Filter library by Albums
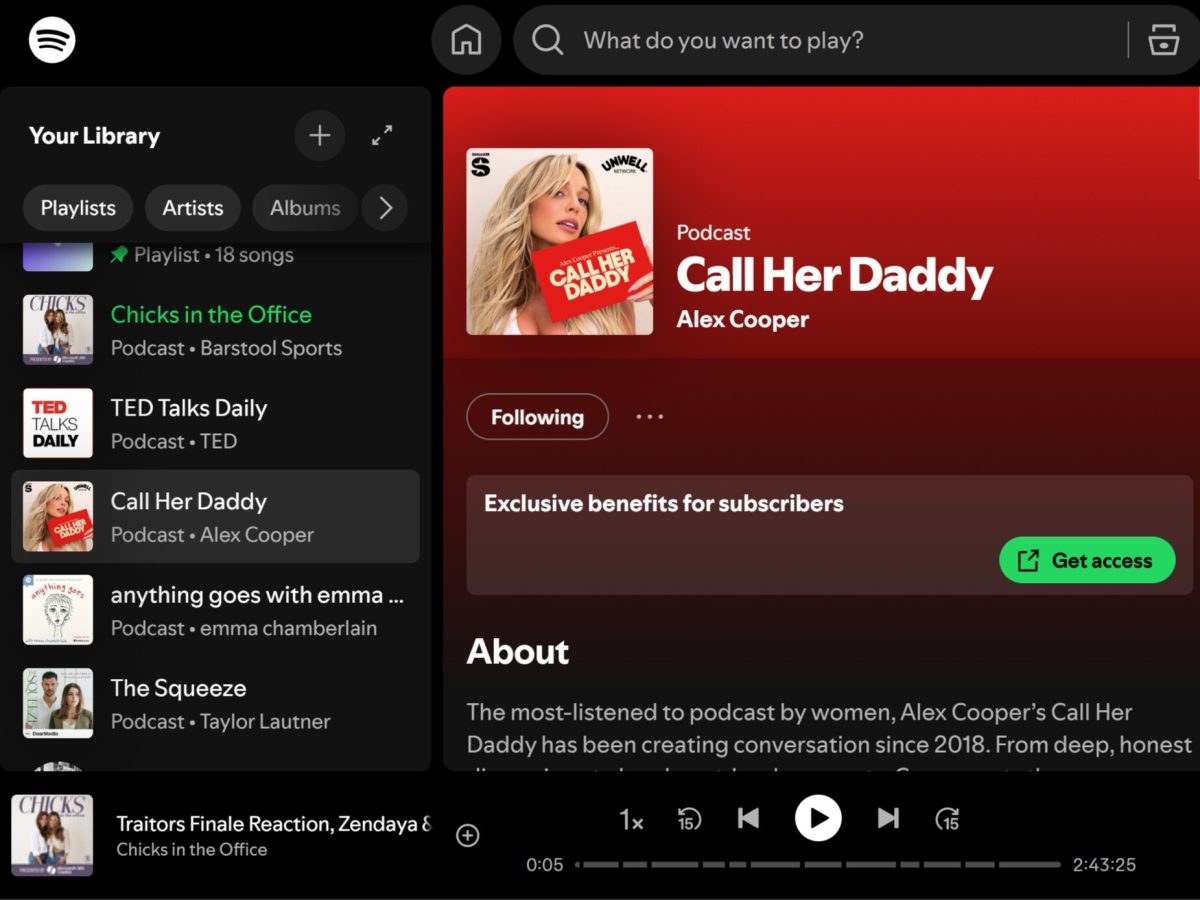This screenshot has height=900, width=1200. (305, 208)
